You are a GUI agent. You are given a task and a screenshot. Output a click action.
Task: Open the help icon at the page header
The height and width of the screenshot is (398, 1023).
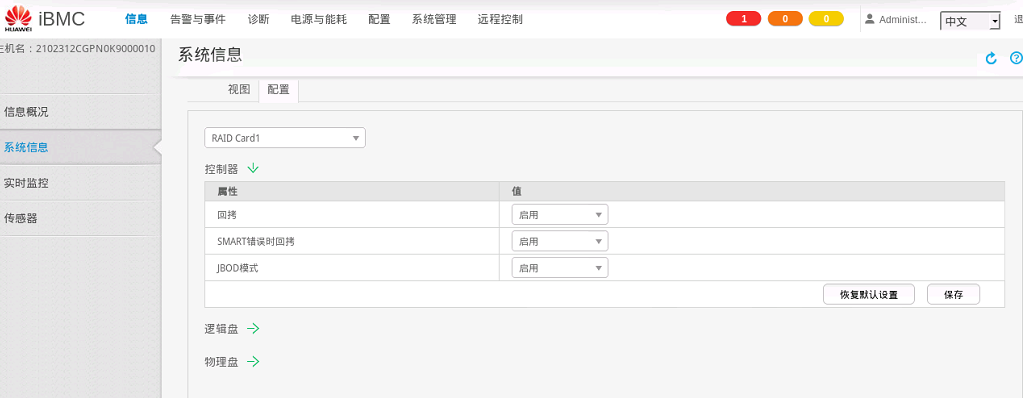click(x=1016, y=58)
